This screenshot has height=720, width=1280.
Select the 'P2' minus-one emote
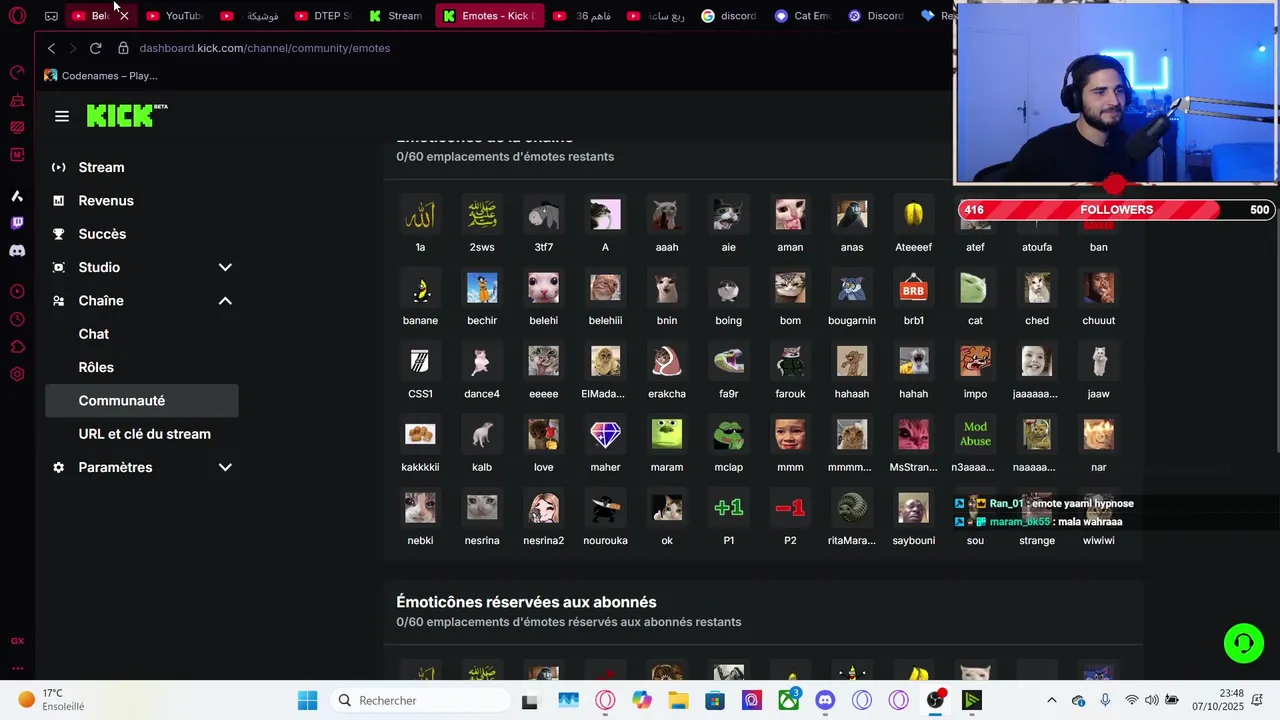click(x=790, y=508)
